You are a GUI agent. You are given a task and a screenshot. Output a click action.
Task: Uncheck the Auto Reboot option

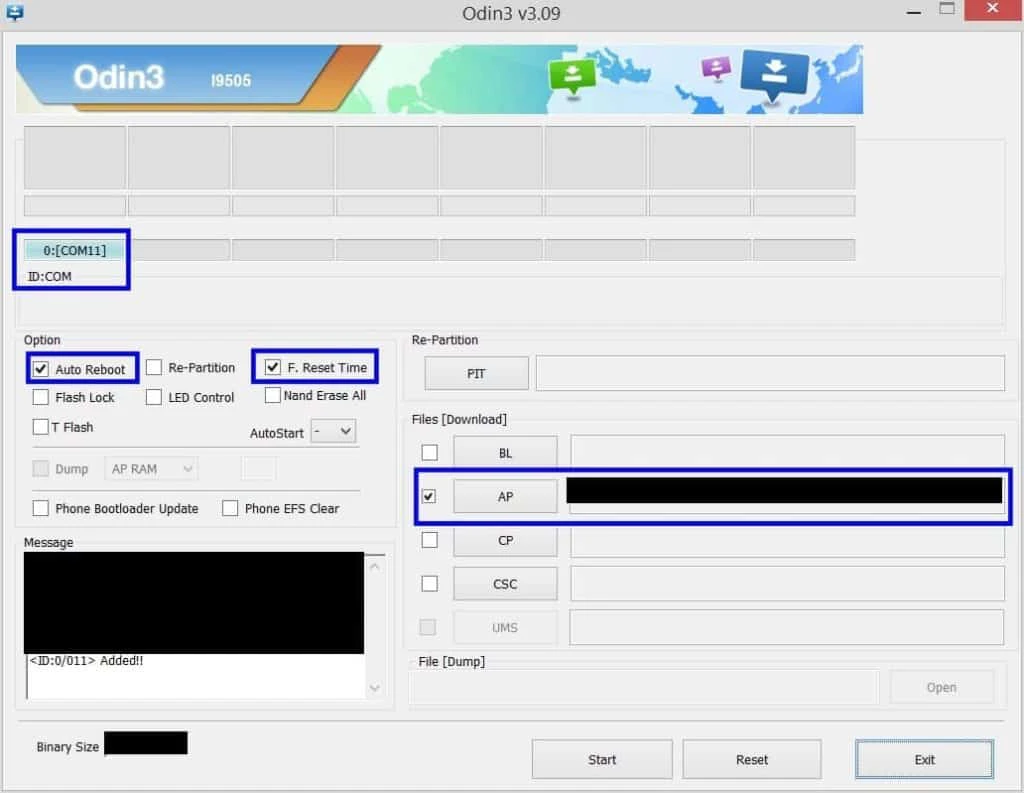(41, 369)
